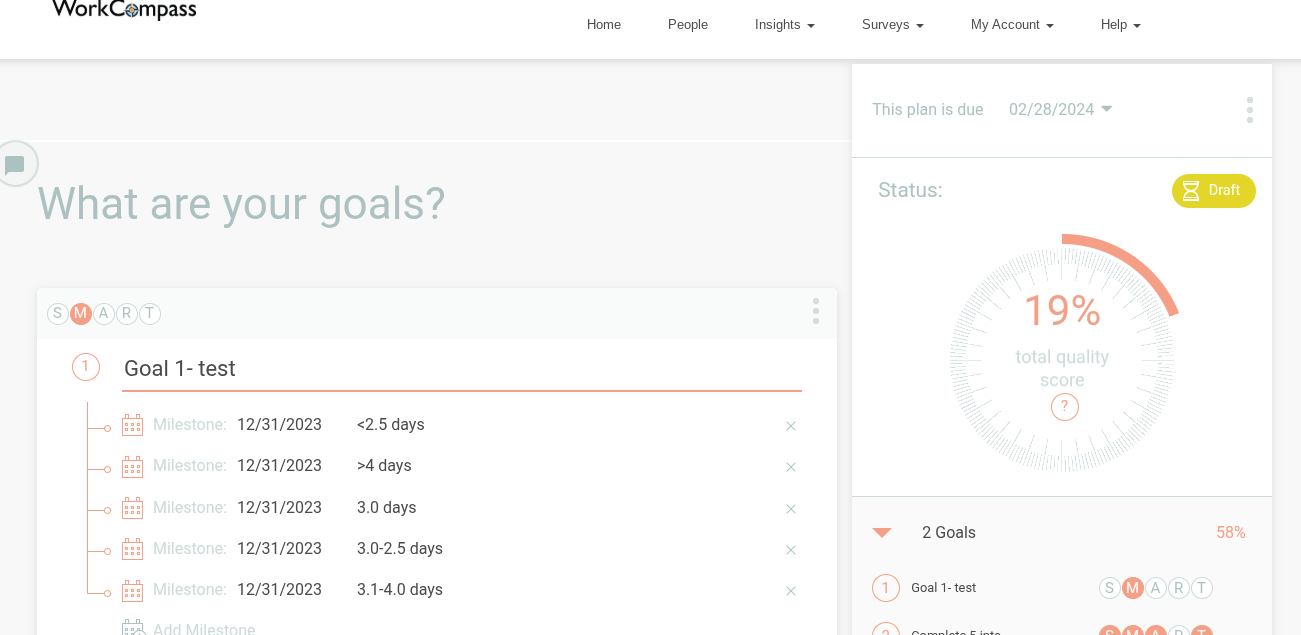Delete the 3.0 days milestone
1301x635 pixels.
point(791,509)
